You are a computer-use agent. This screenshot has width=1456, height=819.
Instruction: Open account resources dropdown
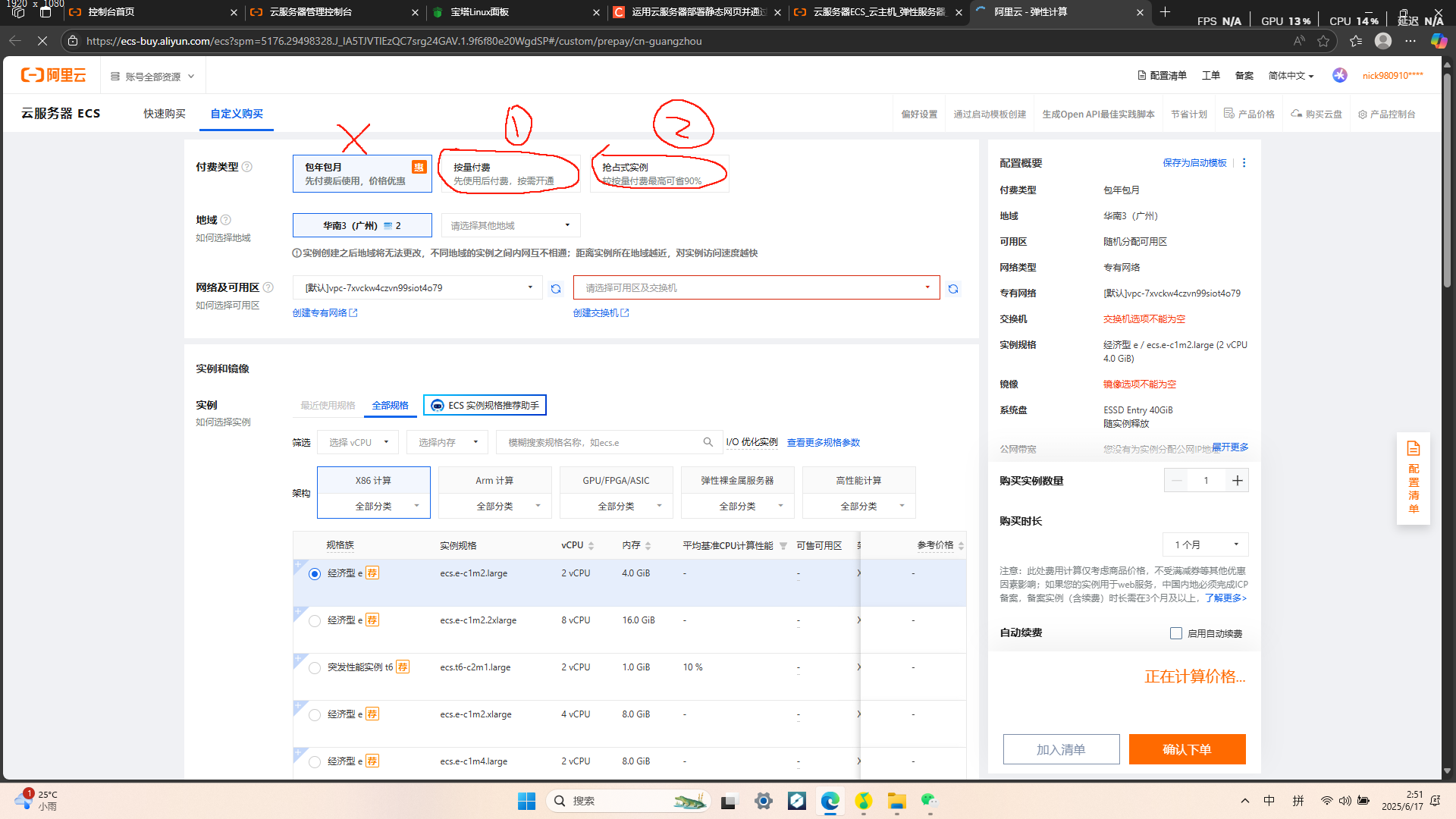pyautogui.click(x=152, y=77)
